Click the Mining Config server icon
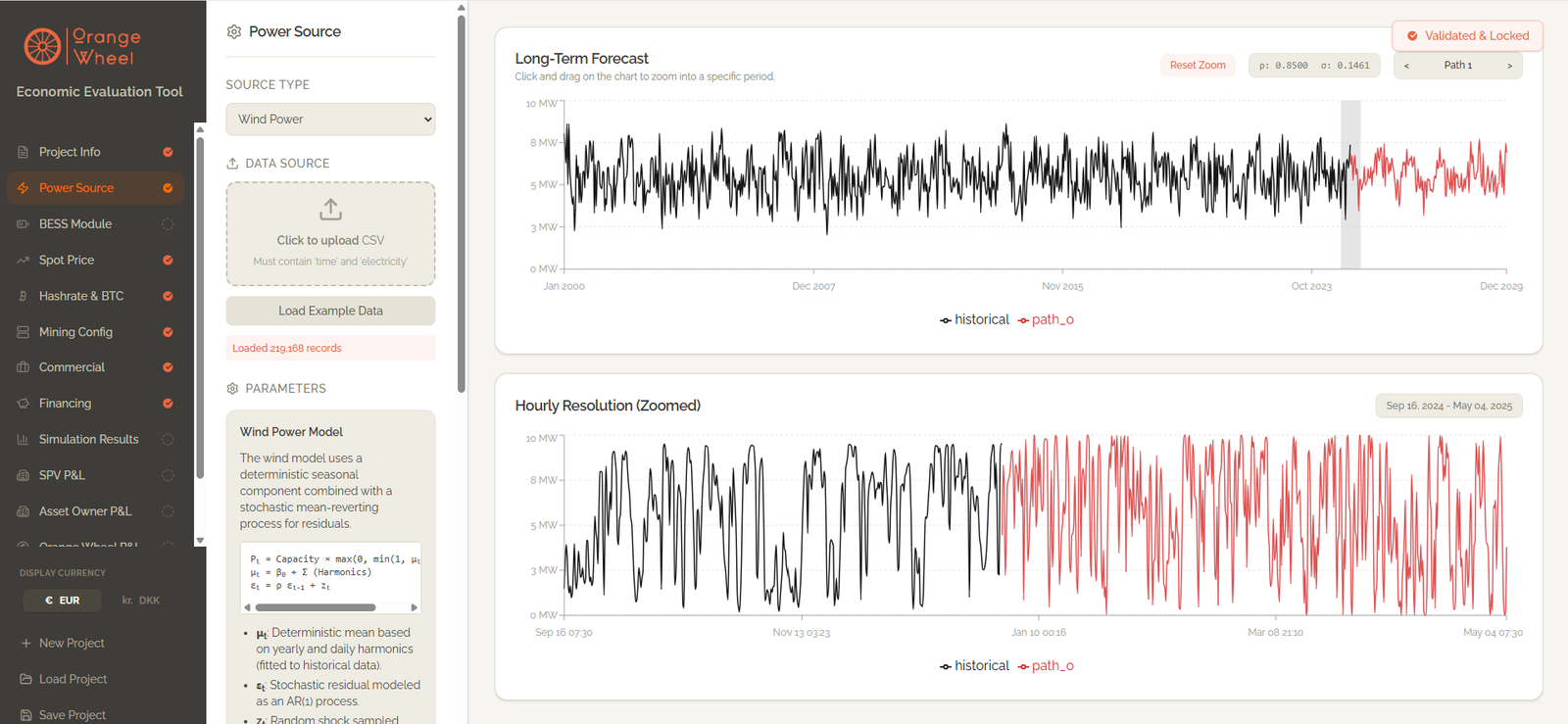 point(23,332)
